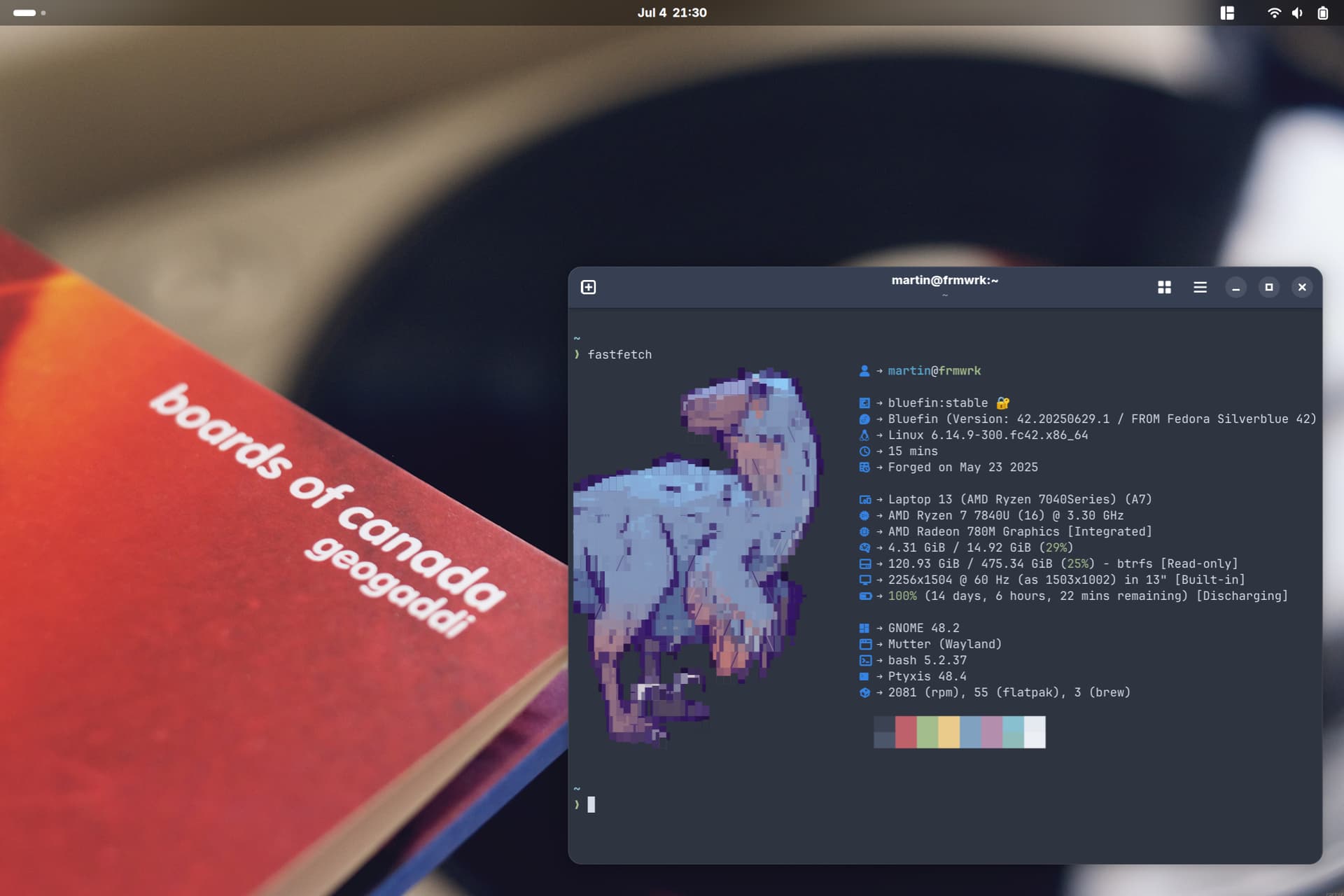
Task: Click the terminal icon beside Ptyxis 48.4
Action: [x=864, y=677]
